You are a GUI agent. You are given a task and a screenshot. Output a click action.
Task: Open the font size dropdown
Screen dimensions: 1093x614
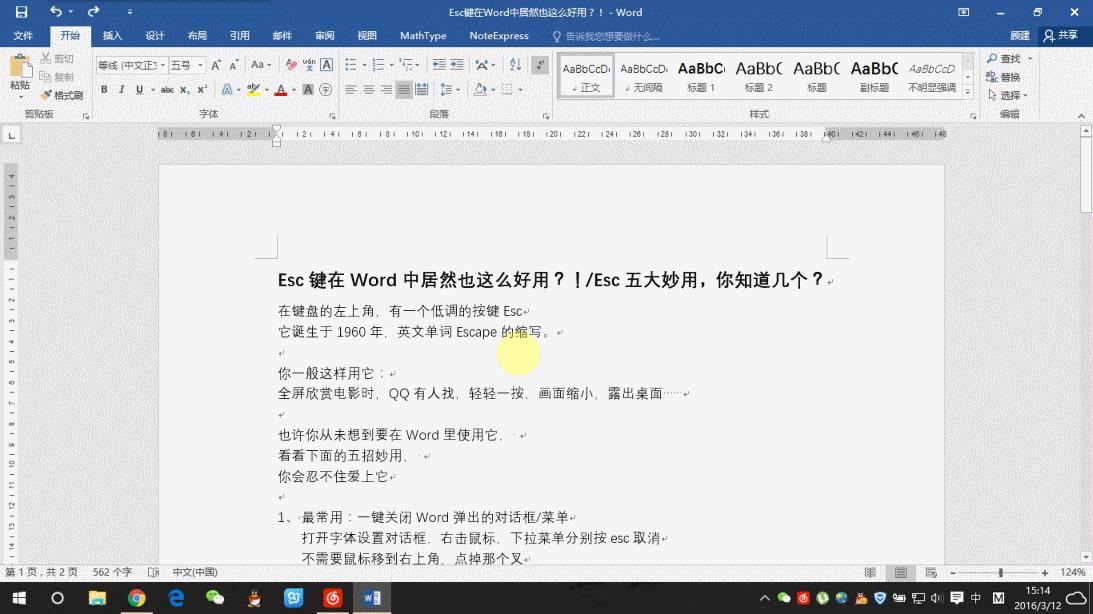point(200,64)
